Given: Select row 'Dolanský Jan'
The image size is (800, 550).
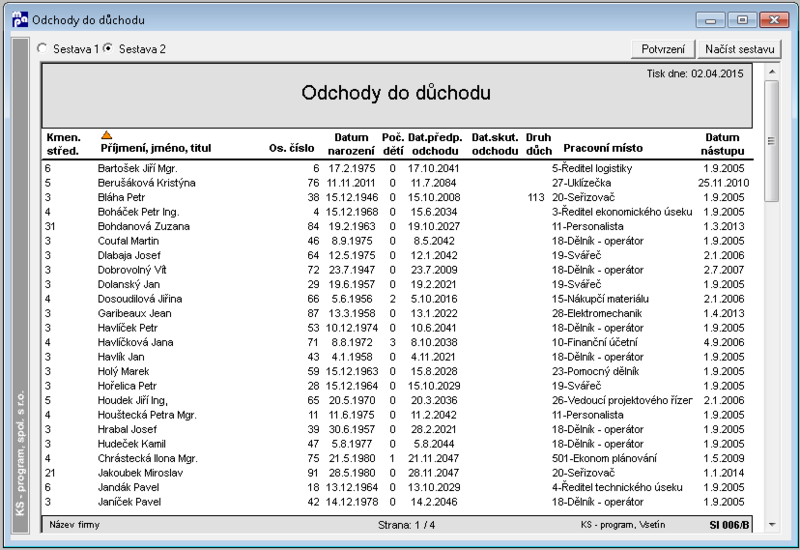Looking at the screenshot, I should click(x=397, y=284).
